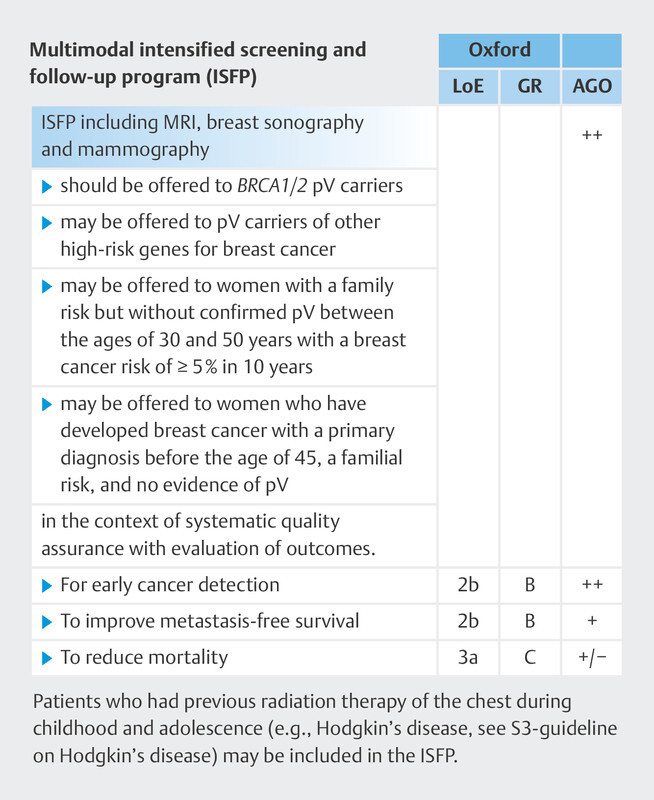Click the GR value "C" for reducing mortality
This screenshot has height=800, width=654.
pos(529,657)
